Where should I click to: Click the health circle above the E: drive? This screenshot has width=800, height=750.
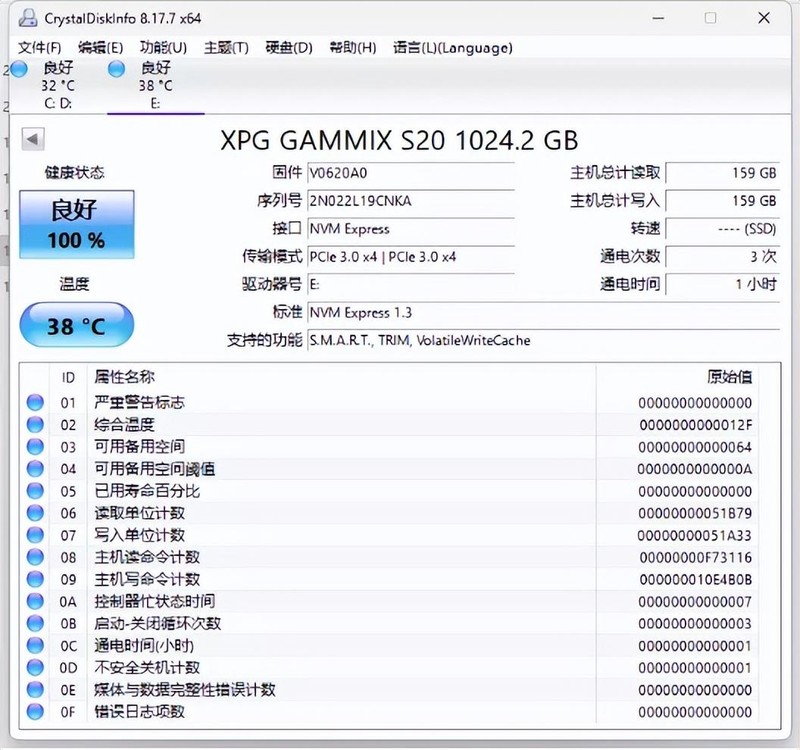pos(115,68)
